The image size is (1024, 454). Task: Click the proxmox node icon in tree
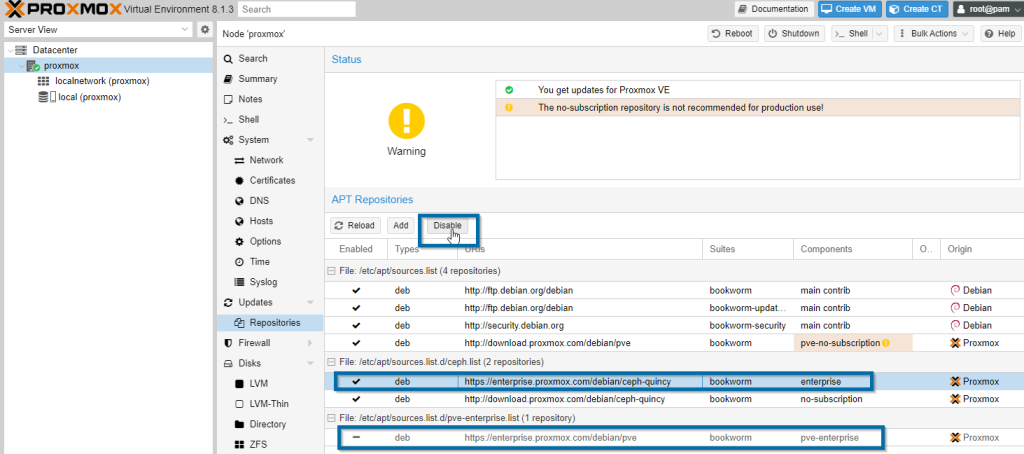pyautogui.click(x=33, y=66)
